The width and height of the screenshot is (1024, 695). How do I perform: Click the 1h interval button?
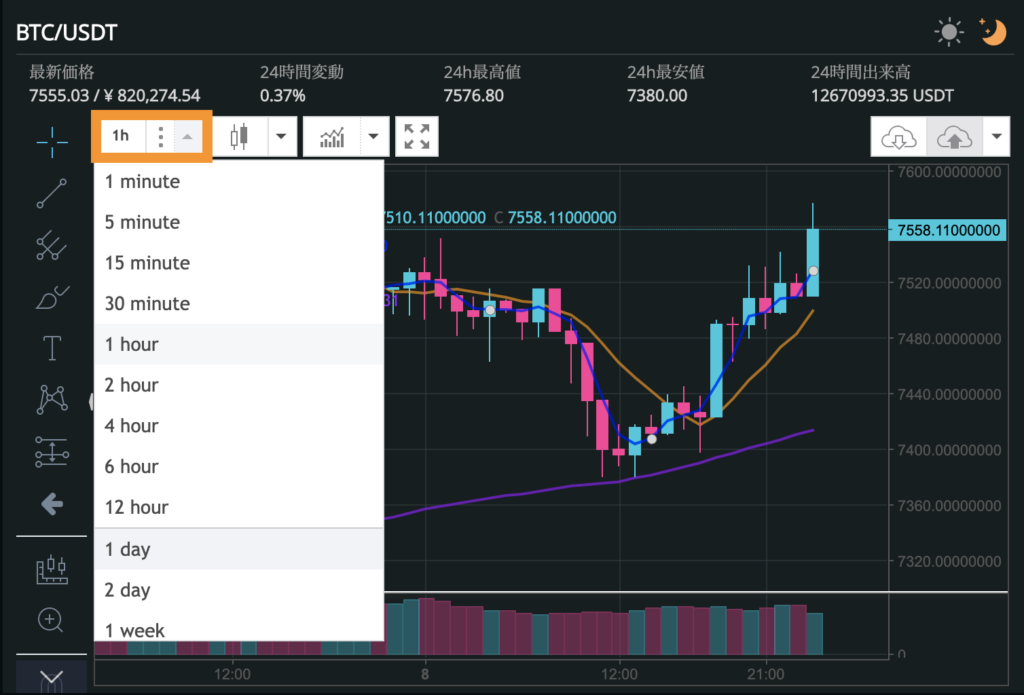(121, 136)
